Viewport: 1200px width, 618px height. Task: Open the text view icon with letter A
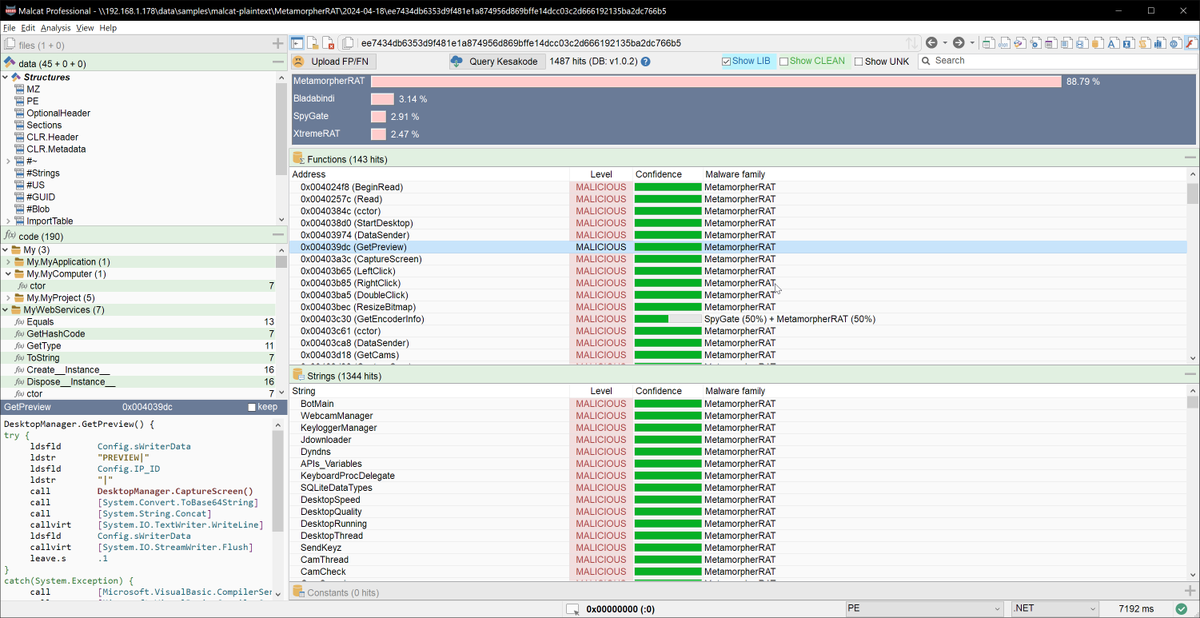click(1112, 43)
